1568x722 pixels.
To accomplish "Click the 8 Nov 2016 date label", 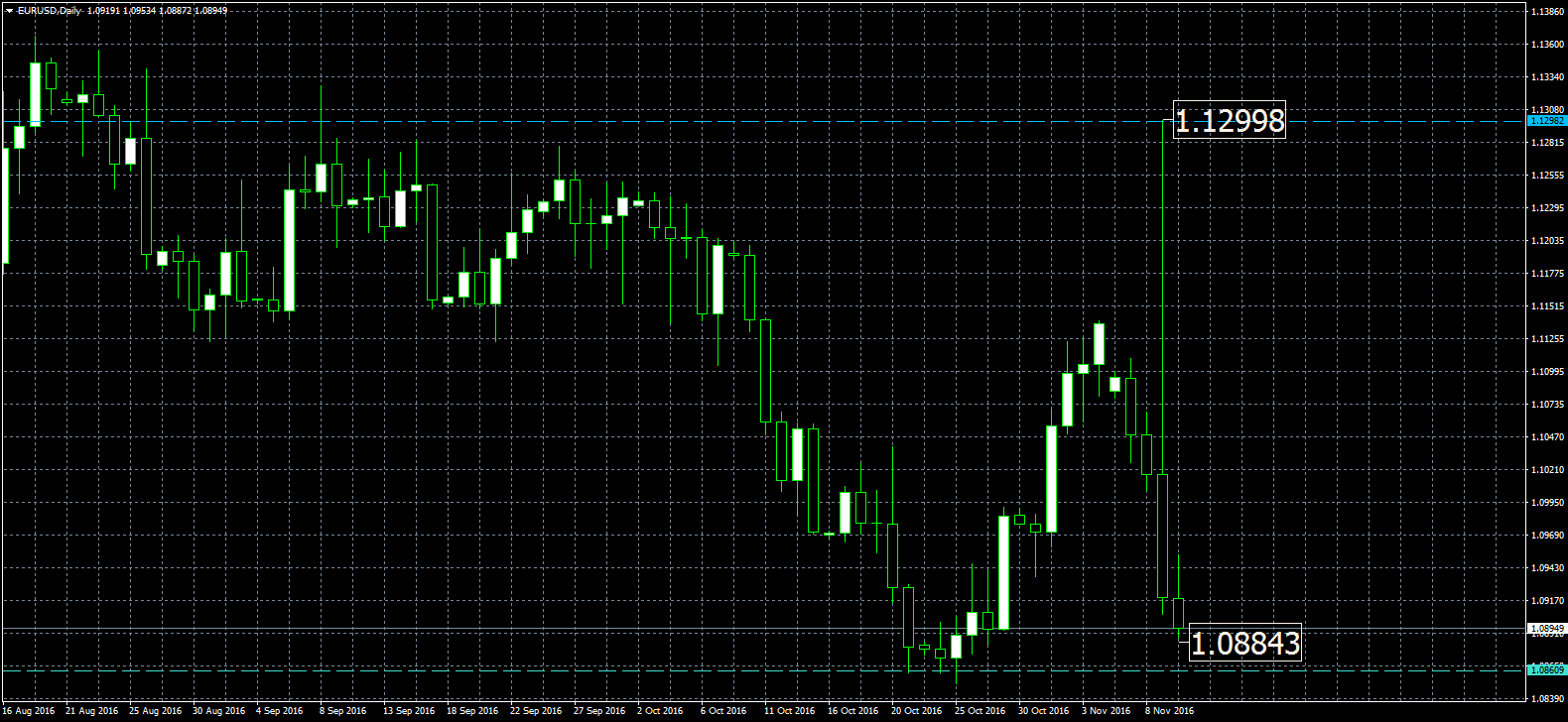I will [x=1169, y=711].
